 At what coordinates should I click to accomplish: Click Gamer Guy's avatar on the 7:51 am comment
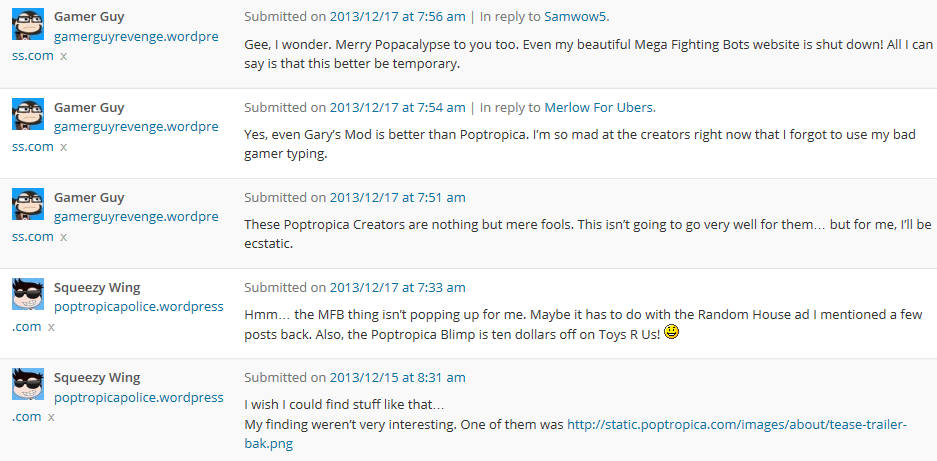coord(28,204)
